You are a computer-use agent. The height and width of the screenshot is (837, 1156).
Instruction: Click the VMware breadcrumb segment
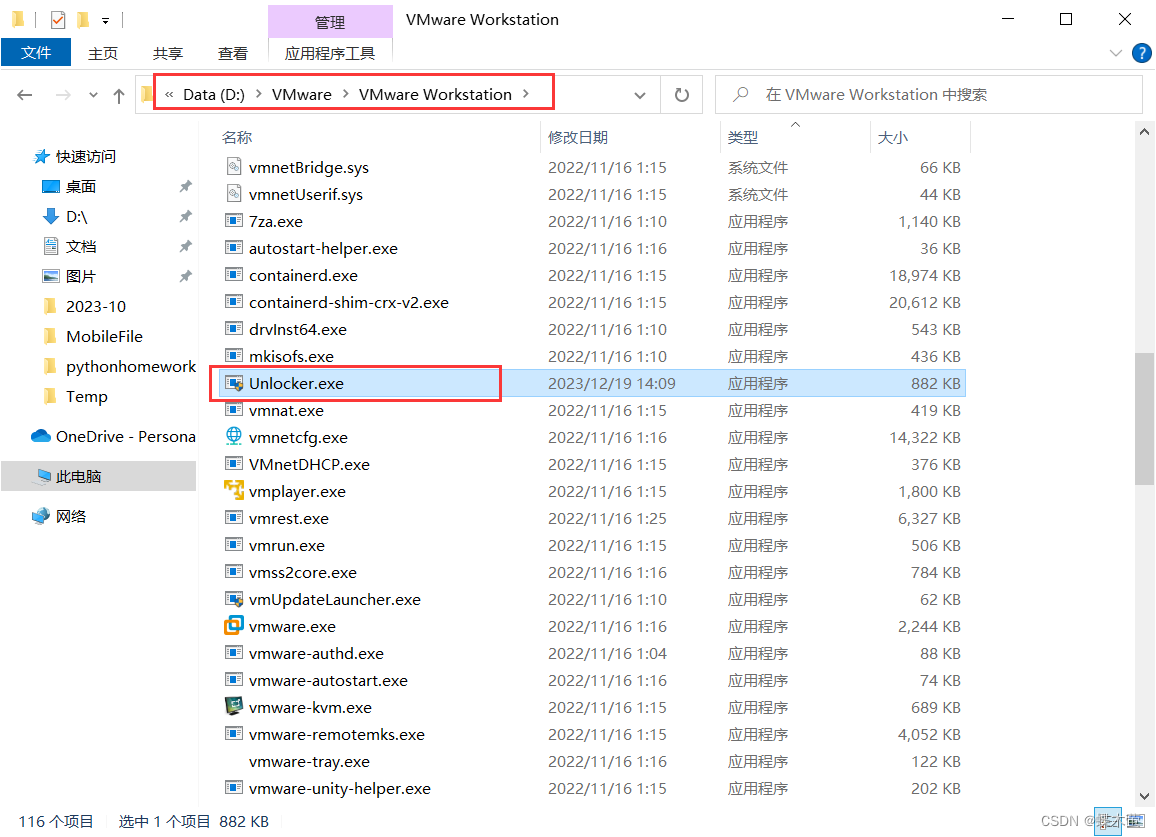tap(302, 94)
